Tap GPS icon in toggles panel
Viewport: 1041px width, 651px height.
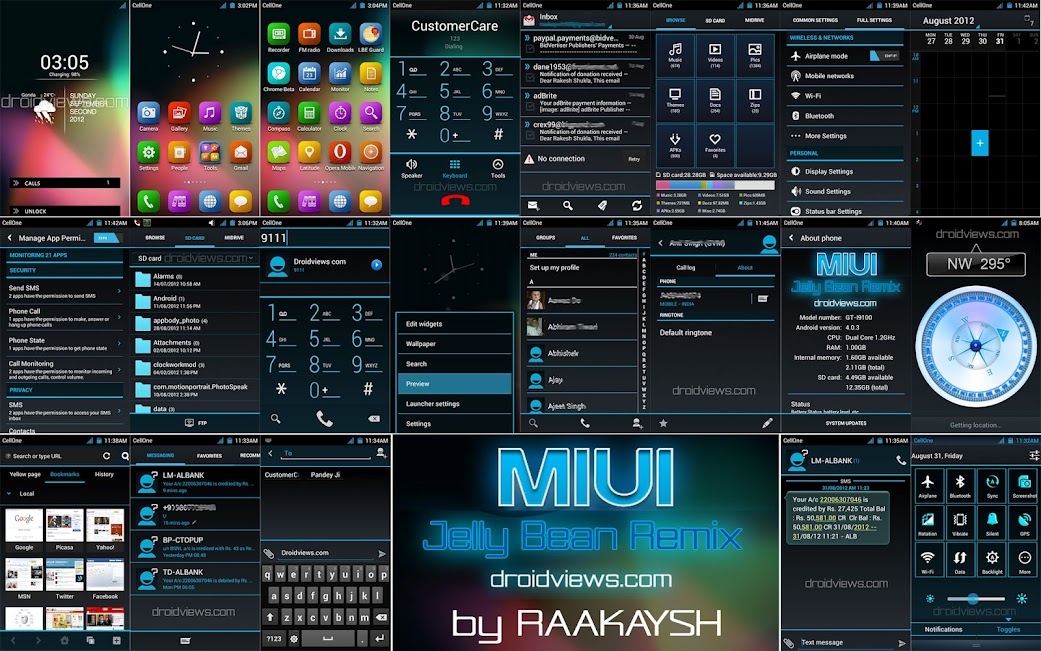tap(1024, 522)
